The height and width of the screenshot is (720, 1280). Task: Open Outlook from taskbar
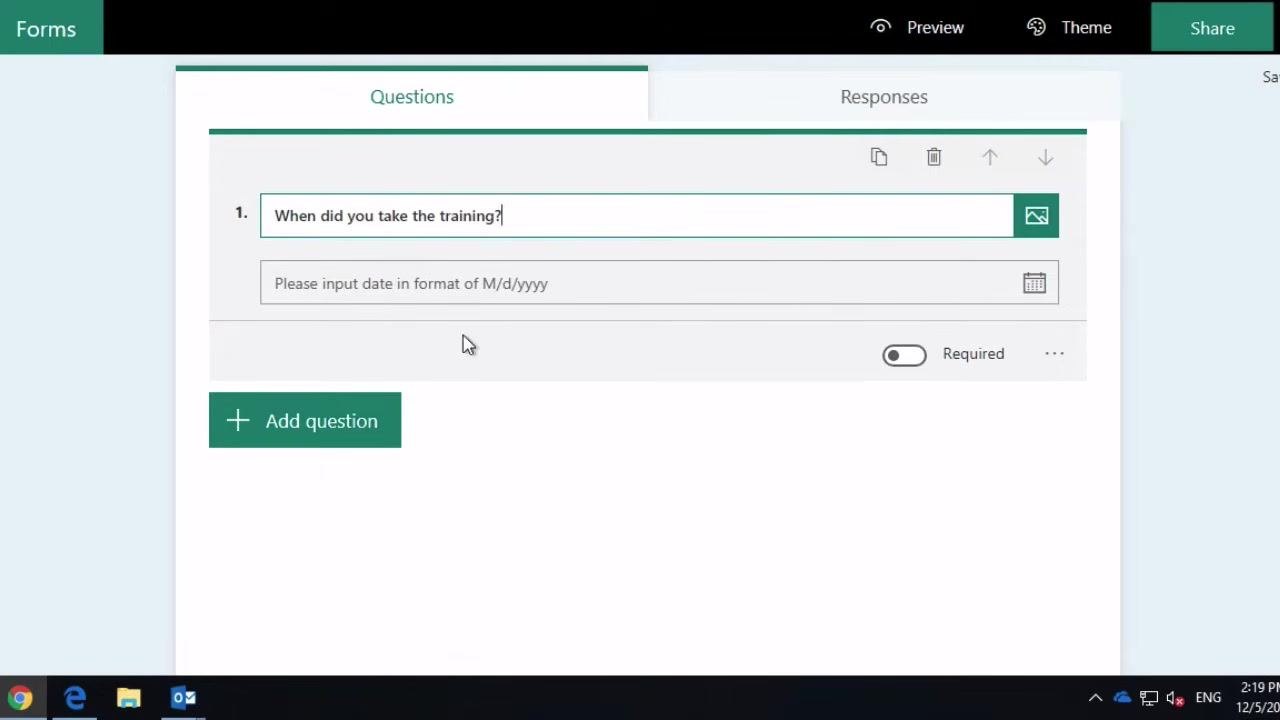(x=183, y=698)
